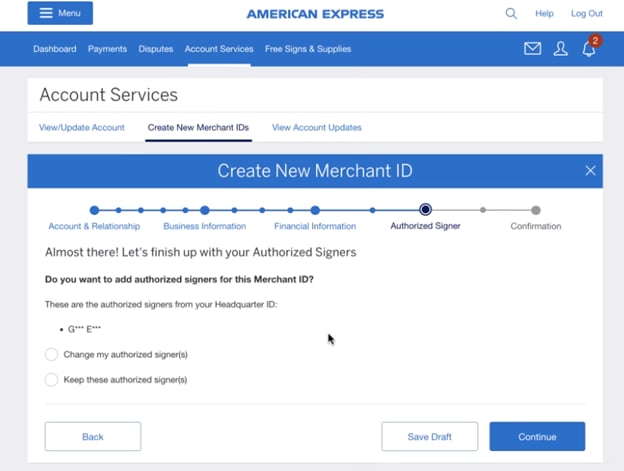Open Free Signs & Supplies section
The image size is (624, 471).
click(x=308, y=48)
